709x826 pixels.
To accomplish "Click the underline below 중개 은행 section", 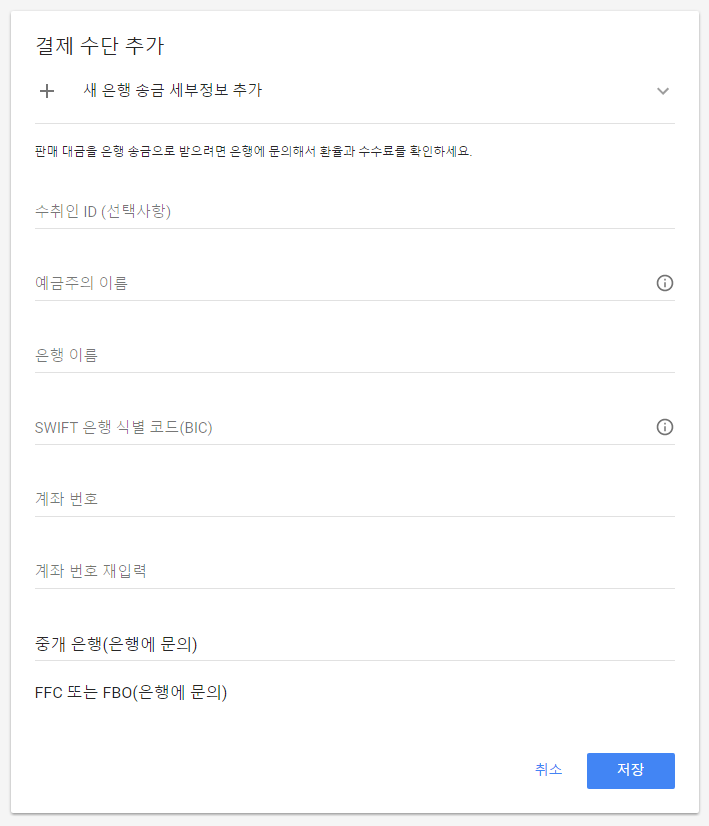I will point(354,660).
